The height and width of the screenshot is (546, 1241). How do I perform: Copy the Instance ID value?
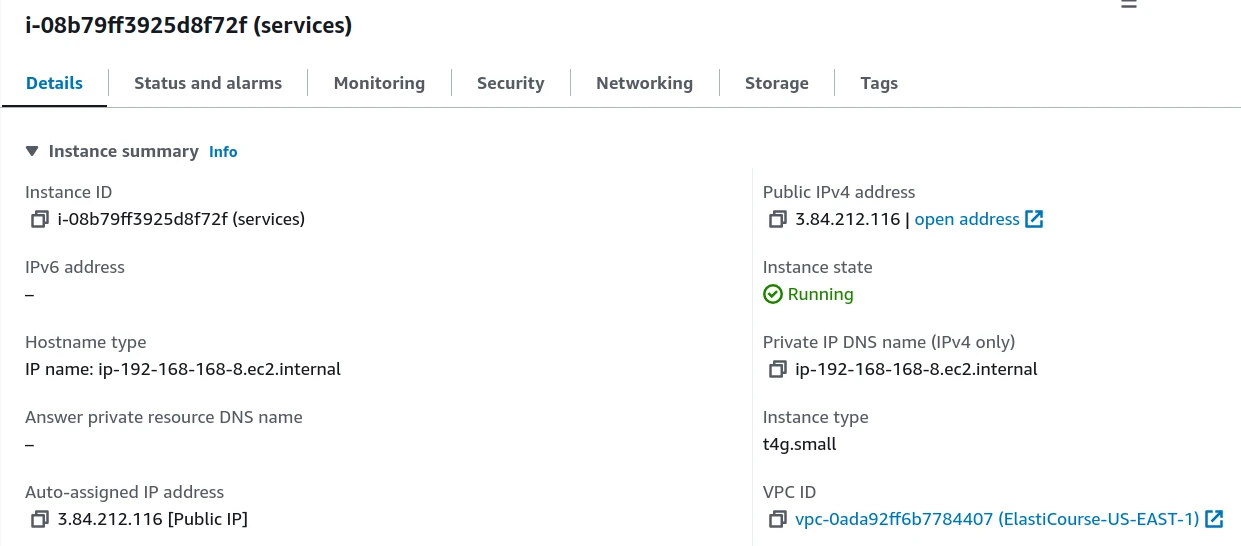(x=40, y=219)
